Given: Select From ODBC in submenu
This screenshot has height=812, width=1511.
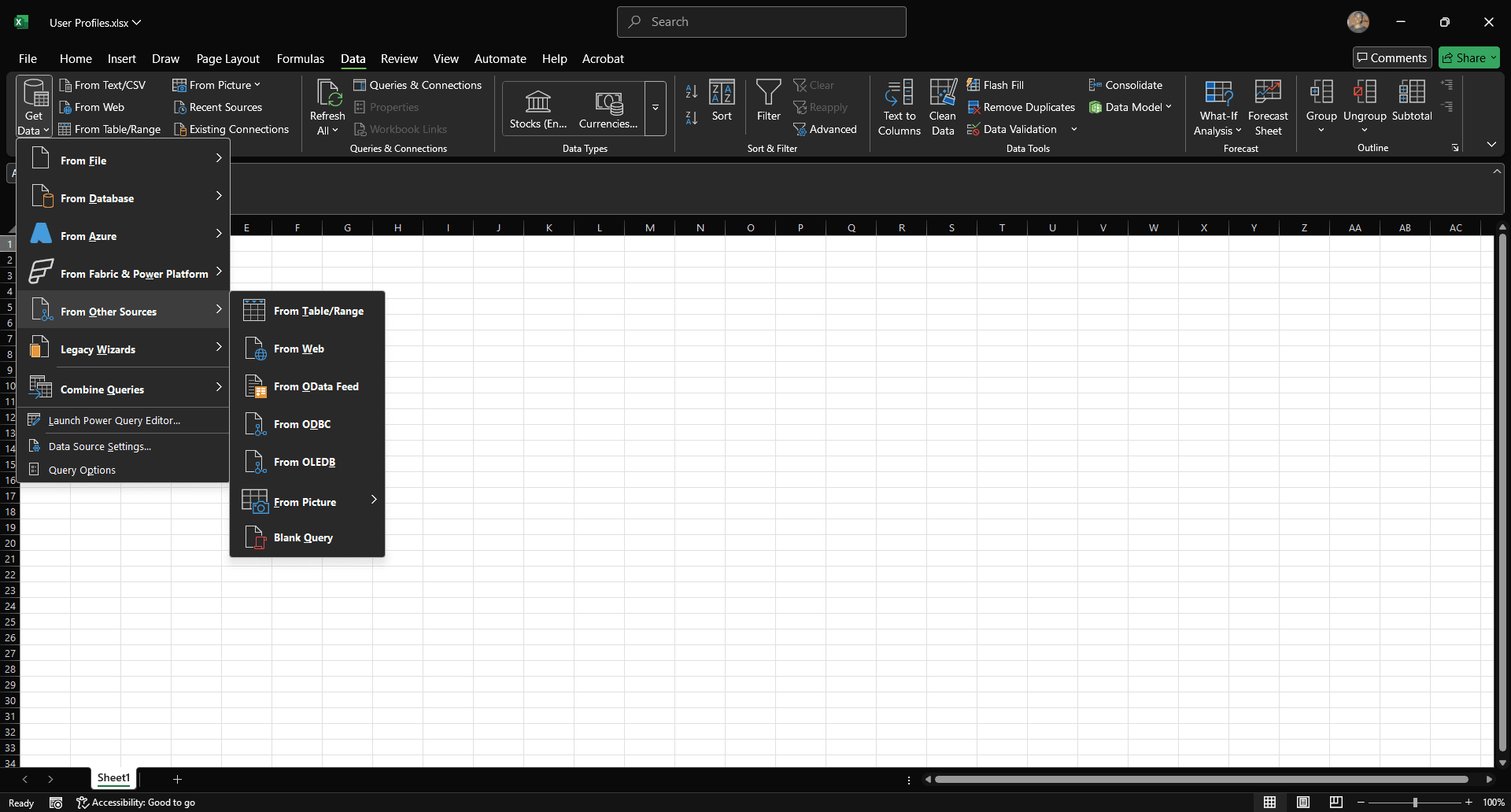Looking at the screenshot, I should point(307,424).
